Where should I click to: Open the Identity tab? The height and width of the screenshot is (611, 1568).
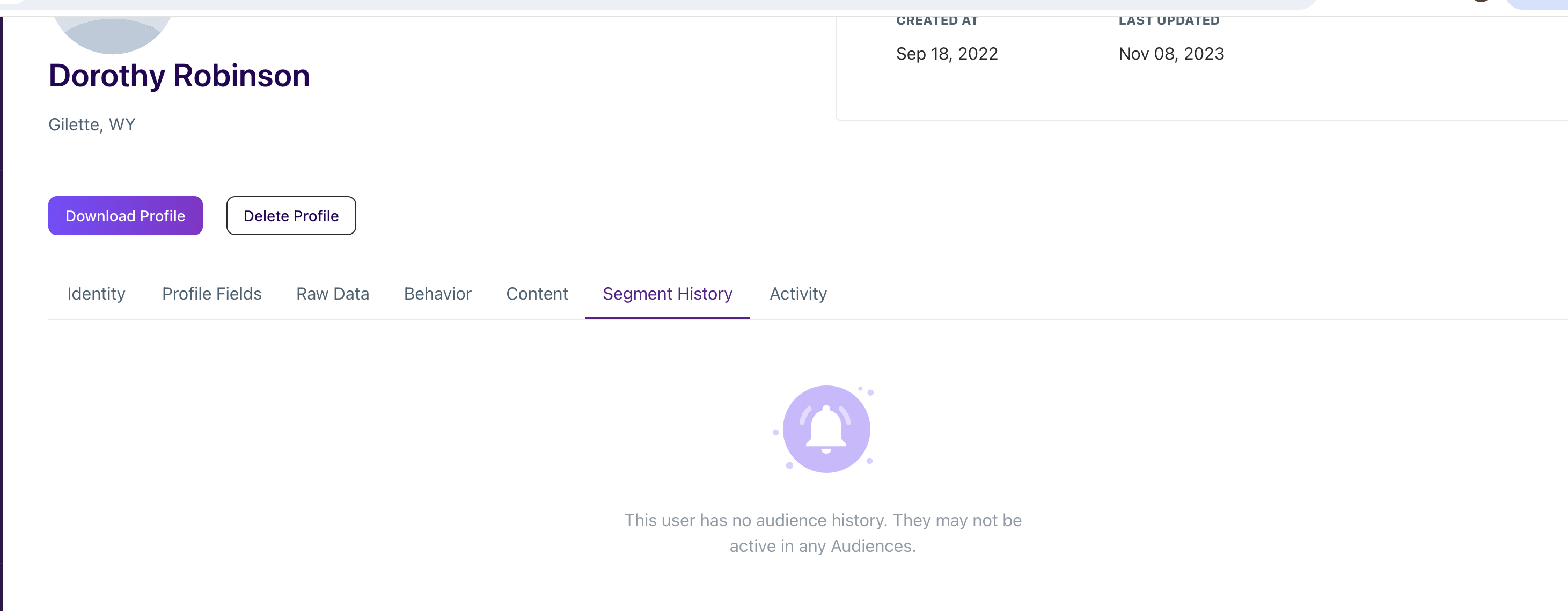(96, 294)
